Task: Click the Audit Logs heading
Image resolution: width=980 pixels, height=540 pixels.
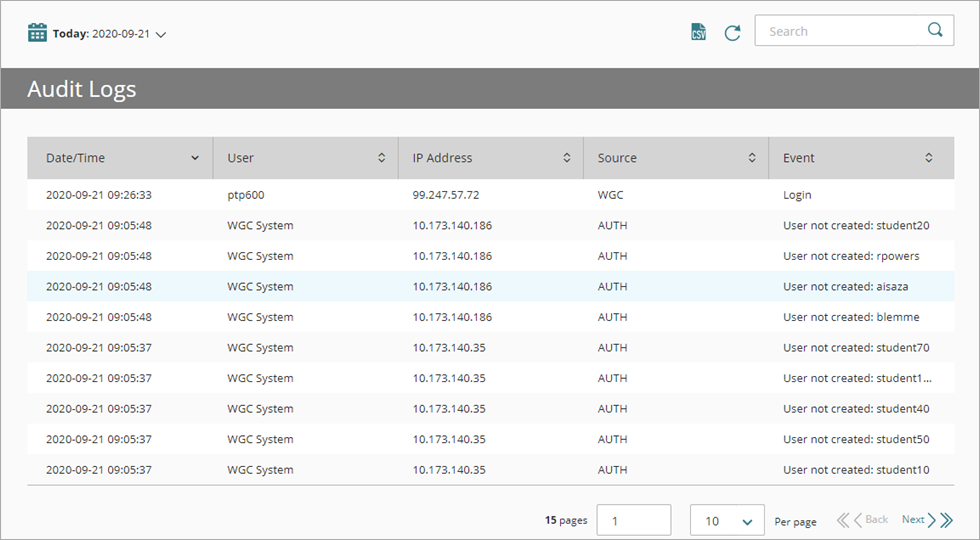Action: [81, 89]
